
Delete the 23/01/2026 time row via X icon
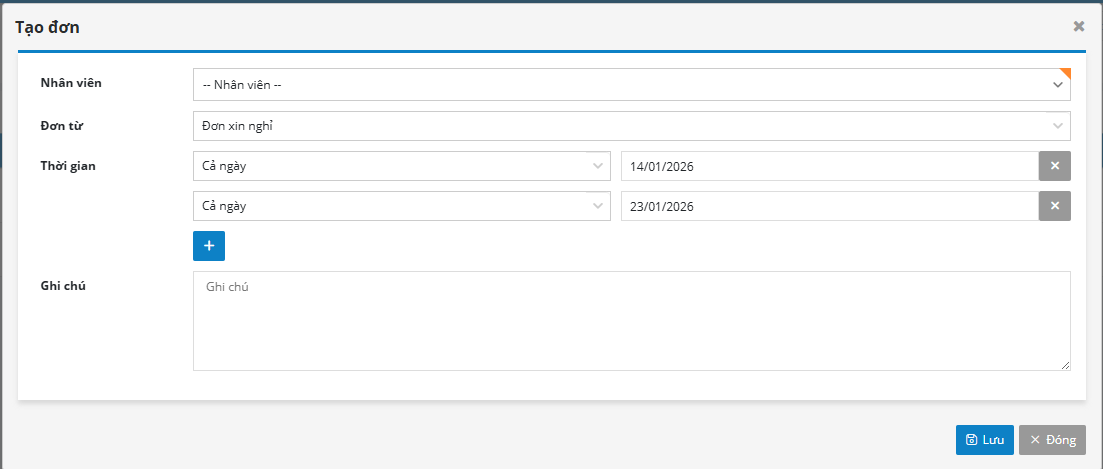[1054, 206]
